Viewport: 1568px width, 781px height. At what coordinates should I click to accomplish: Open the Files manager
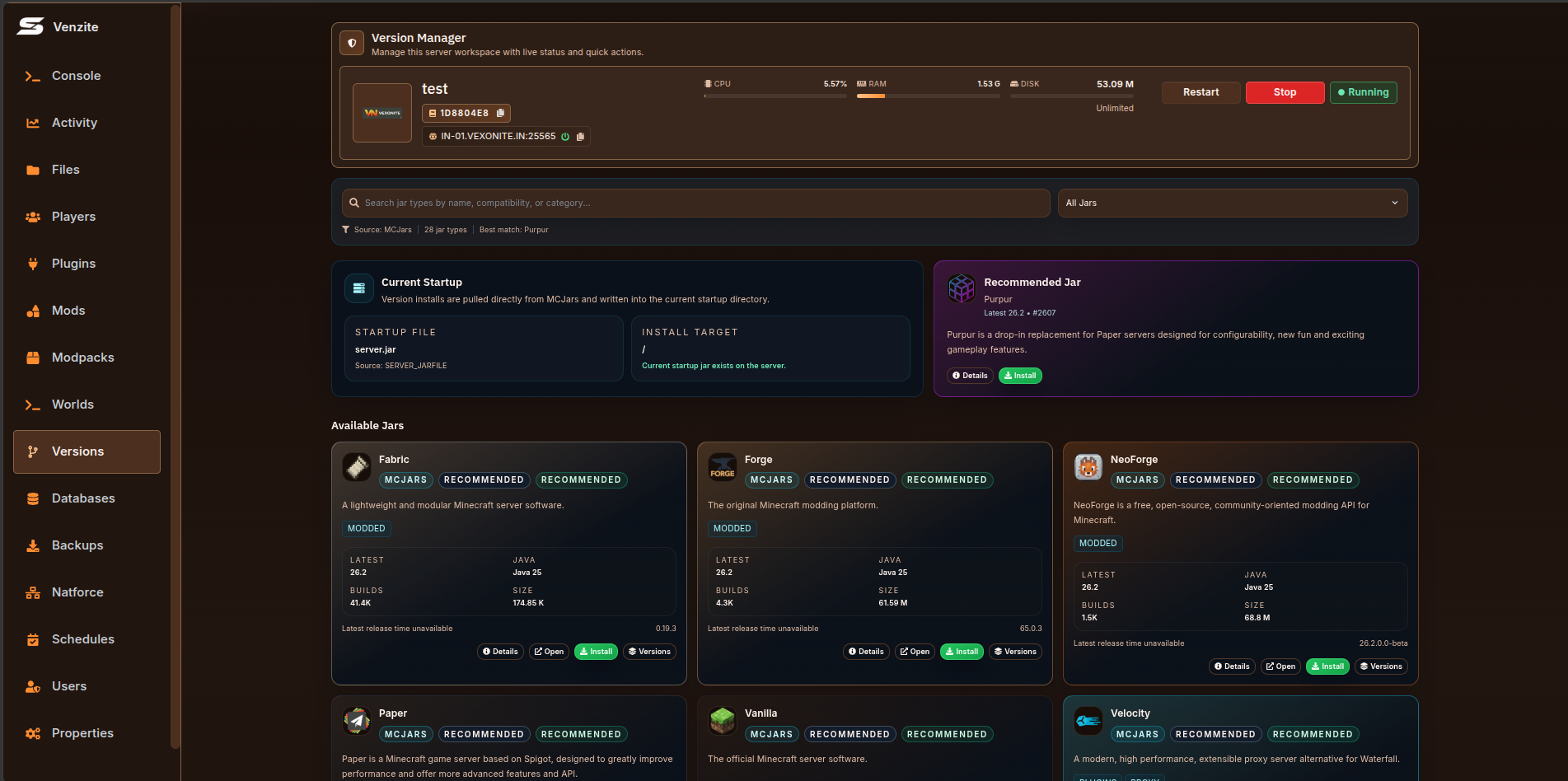tap(87, 170)
